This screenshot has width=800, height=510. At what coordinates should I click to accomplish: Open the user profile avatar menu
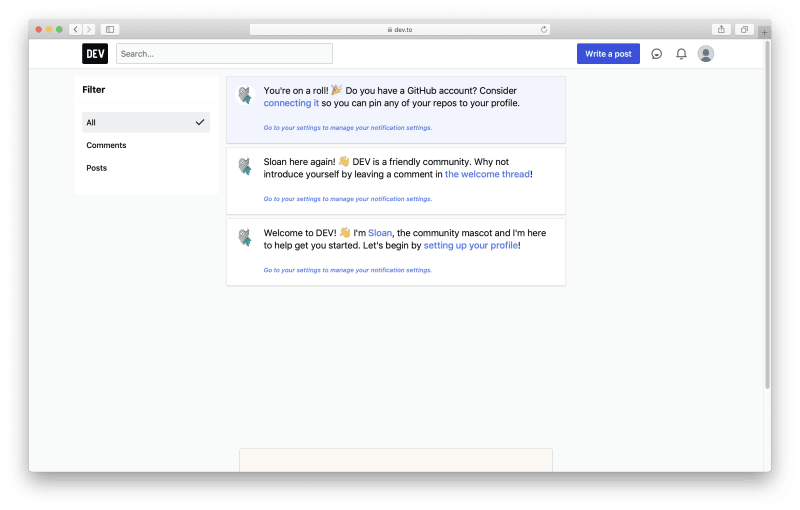pyautogui.click(x=706, y=54)
